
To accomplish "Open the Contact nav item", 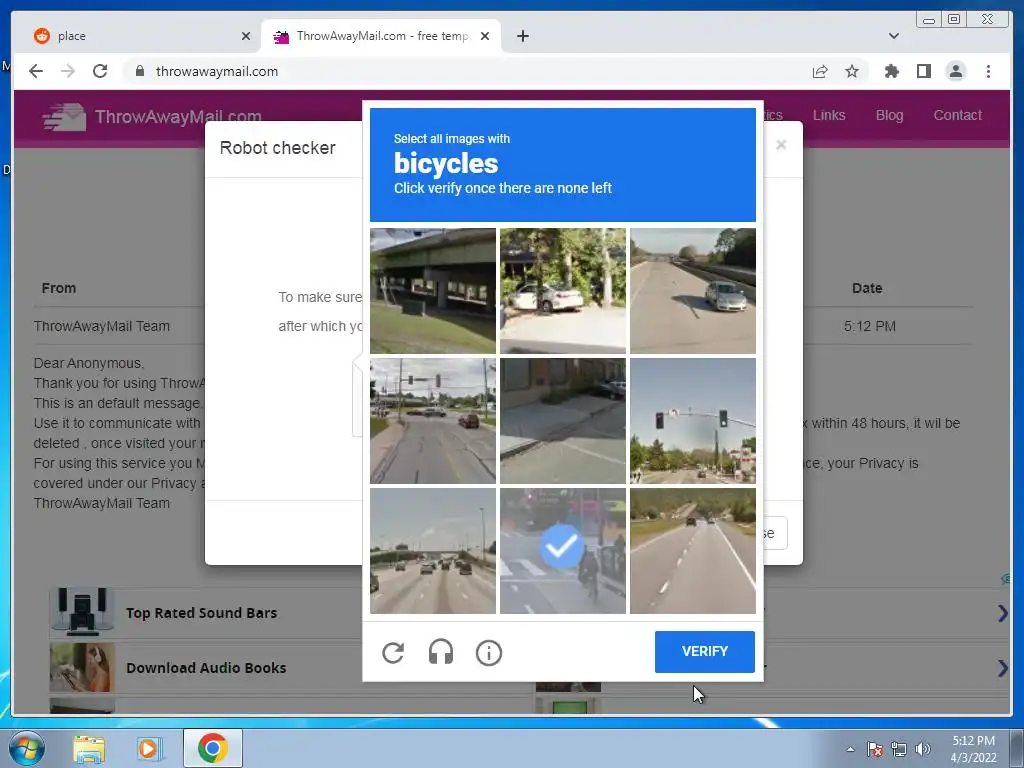I will pyautogui.click(x=957, y=115).
